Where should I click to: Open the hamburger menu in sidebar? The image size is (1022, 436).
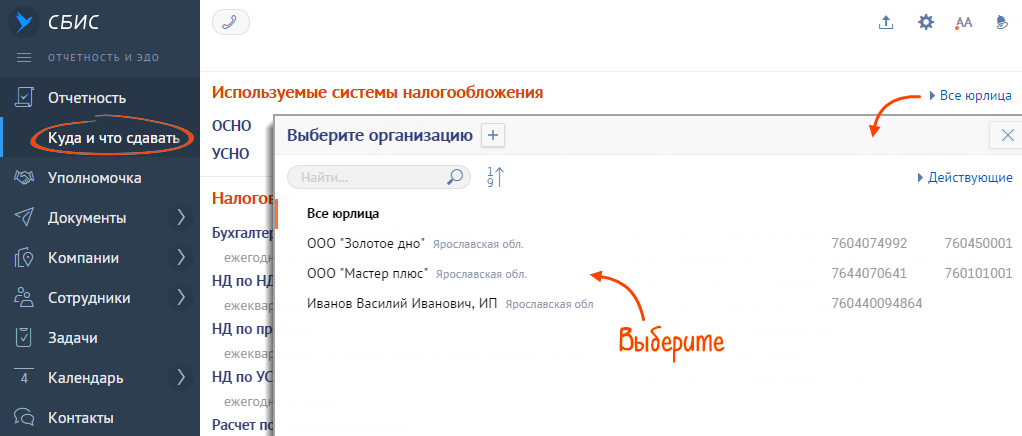pyautogui.click(x=24, y=57)
